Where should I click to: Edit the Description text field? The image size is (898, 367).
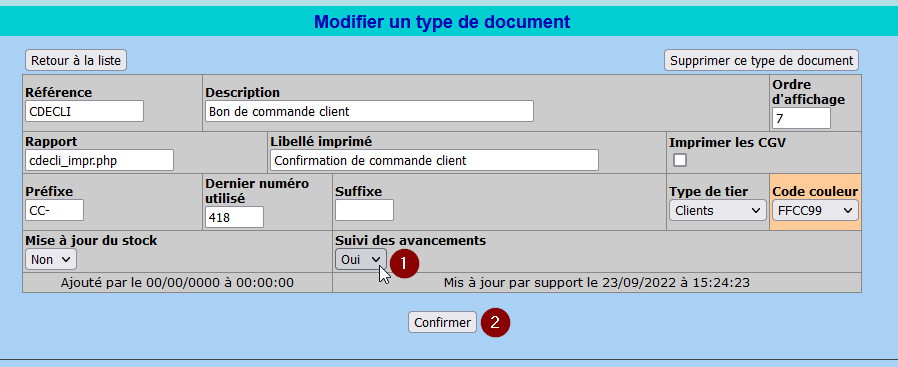(369, 111)
